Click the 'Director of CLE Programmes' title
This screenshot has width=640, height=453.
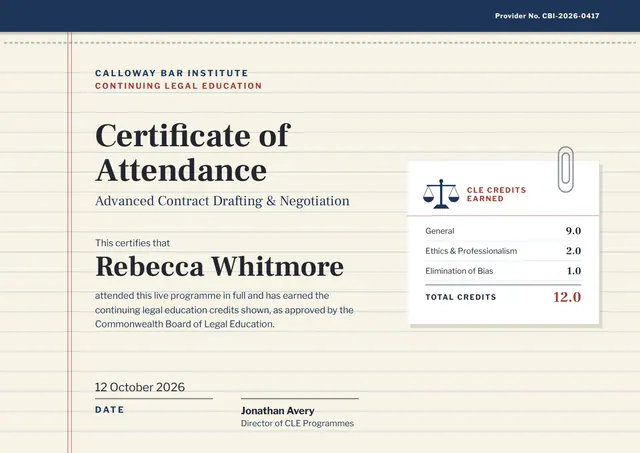(297, 424)
